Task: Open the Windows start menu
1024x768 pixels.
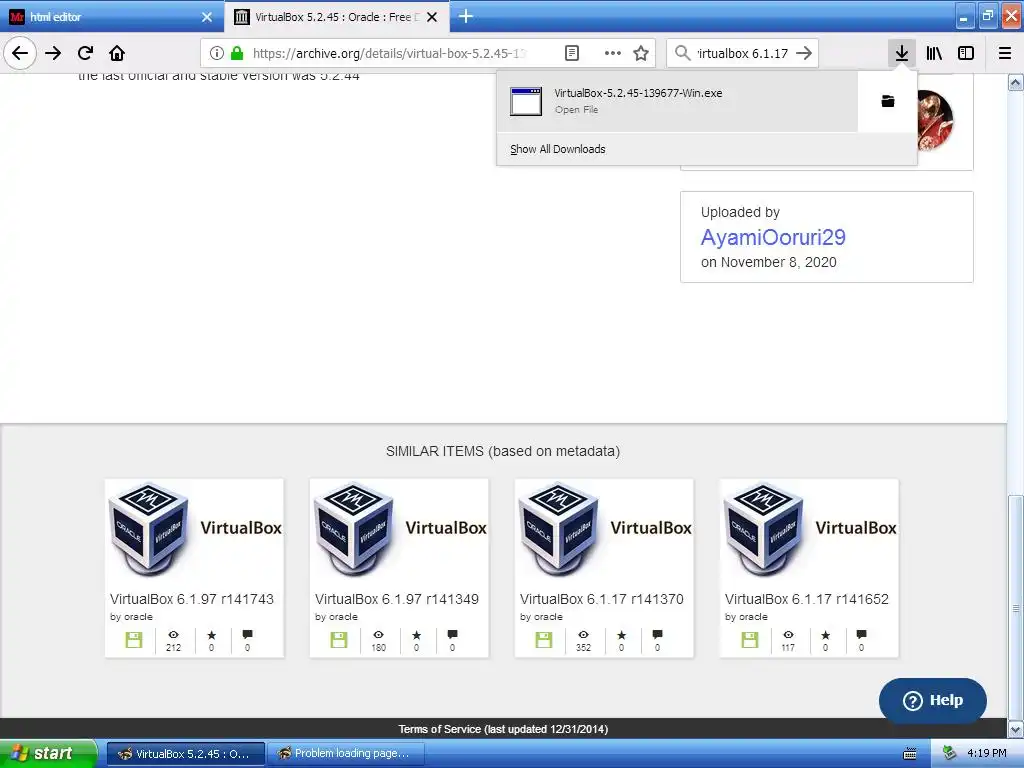Action: pyautogui.click(x=48, y=753)
